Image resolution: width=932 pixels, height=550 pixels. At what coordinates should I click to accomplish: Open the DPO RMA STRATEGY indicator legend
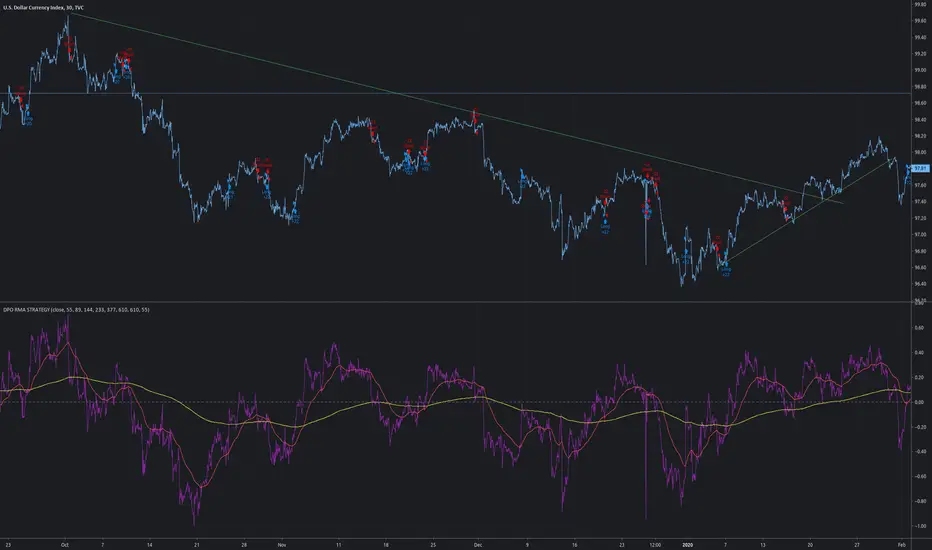(76, 310)
